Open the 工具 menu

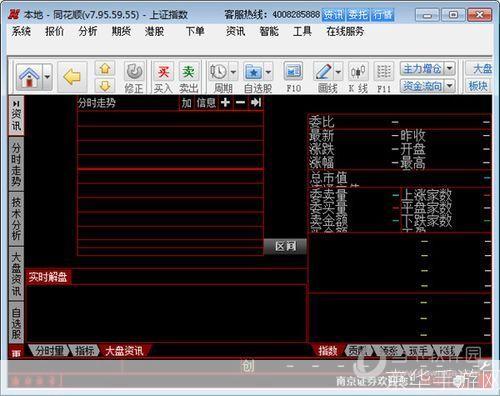tap(302, 31)
